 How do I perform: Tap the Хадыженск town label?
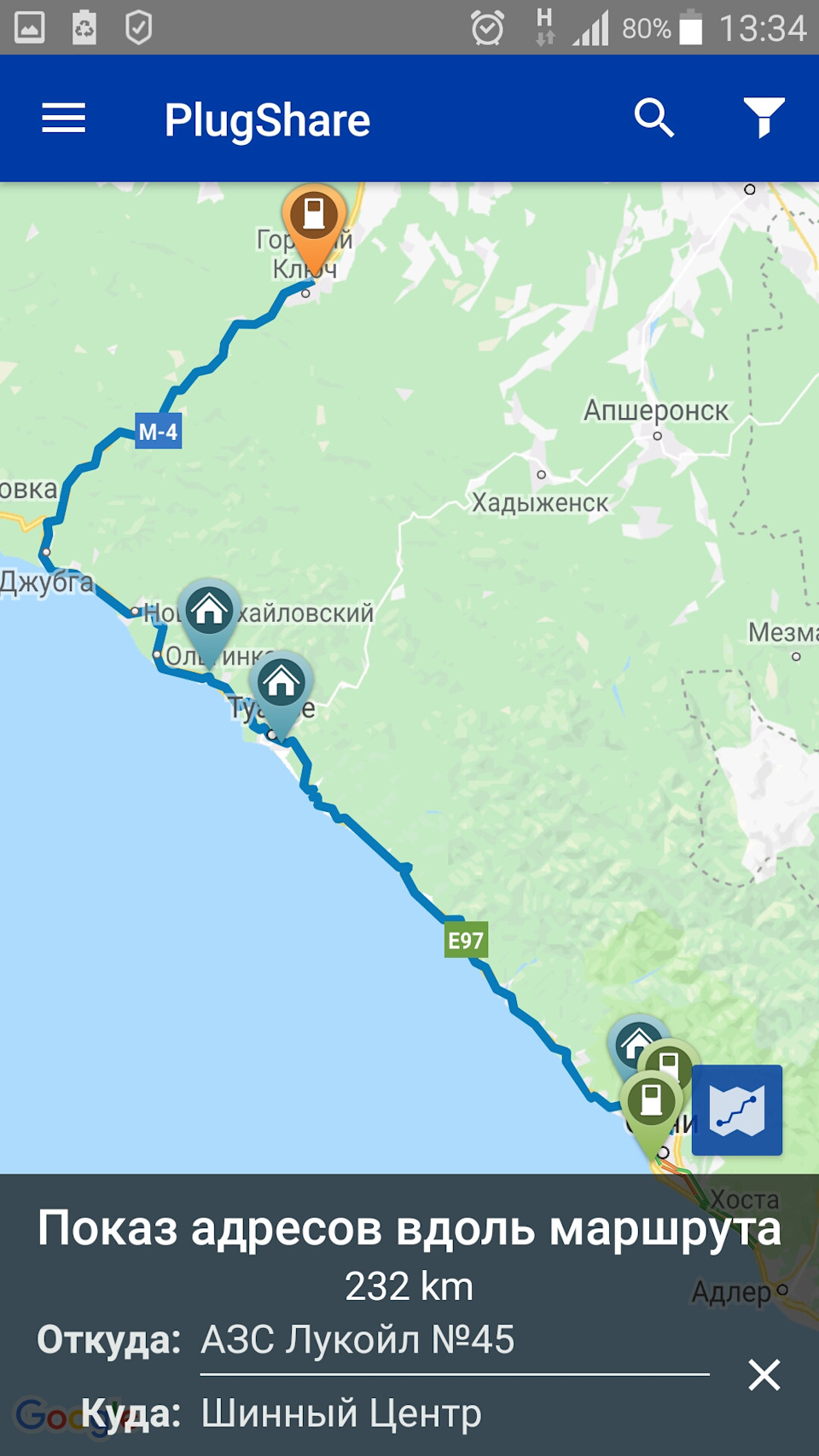coord(541,502)
